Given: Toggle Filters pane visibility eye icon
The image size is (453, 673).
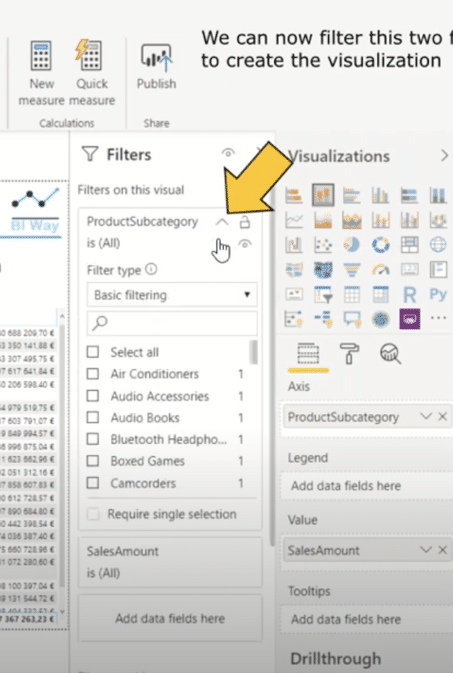Looking at the screenshot, I should point(228,152).
